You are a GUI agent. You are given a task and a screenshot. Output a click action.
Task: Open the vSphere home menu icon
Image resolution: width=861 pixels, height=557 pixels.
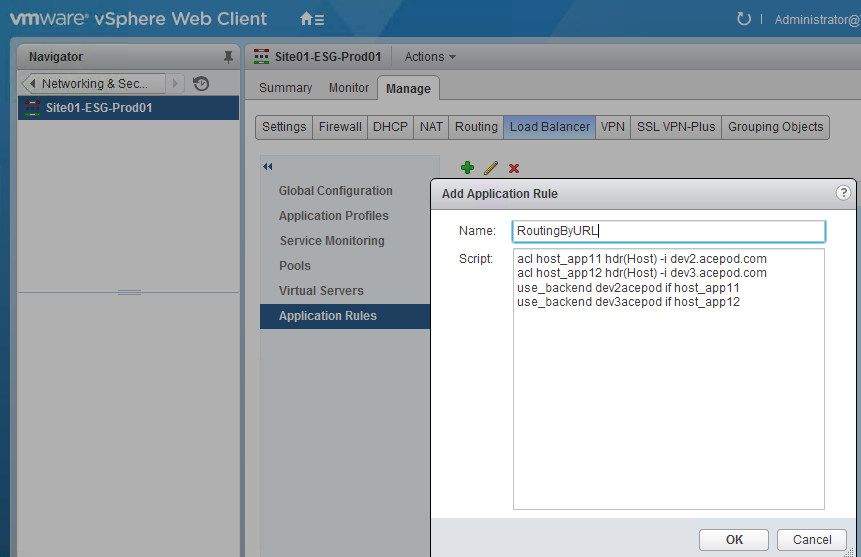pyautogui.click(x=312, y=19)
